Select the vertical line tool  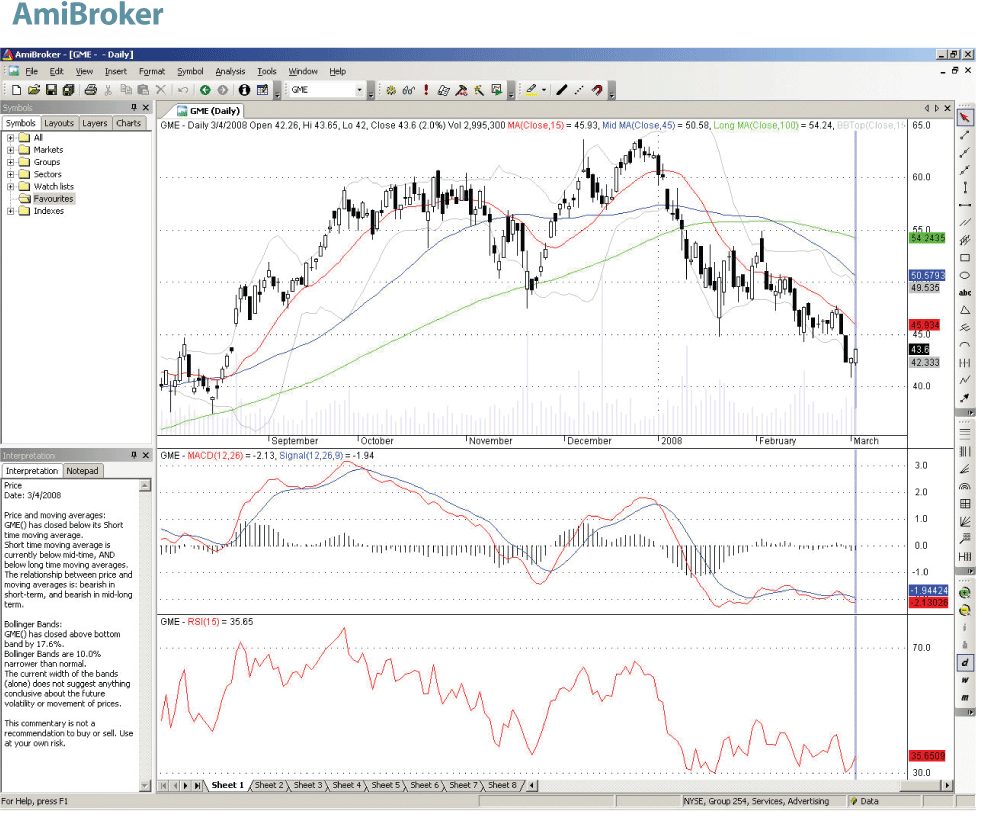click(x=964, y=187)
